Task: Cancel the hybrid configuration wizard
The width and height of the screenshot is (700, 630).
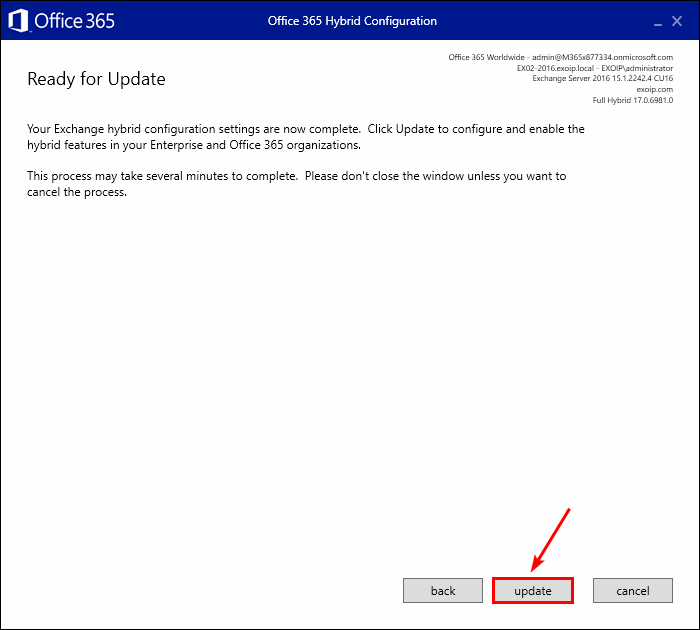Action: [633, 591]
